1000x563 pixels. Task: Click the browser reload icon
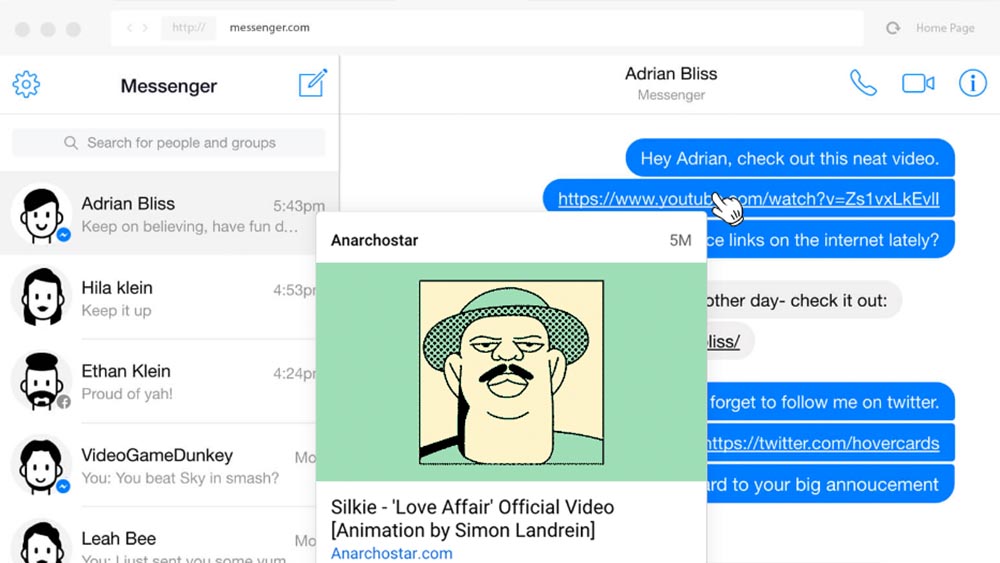(892, 28)
